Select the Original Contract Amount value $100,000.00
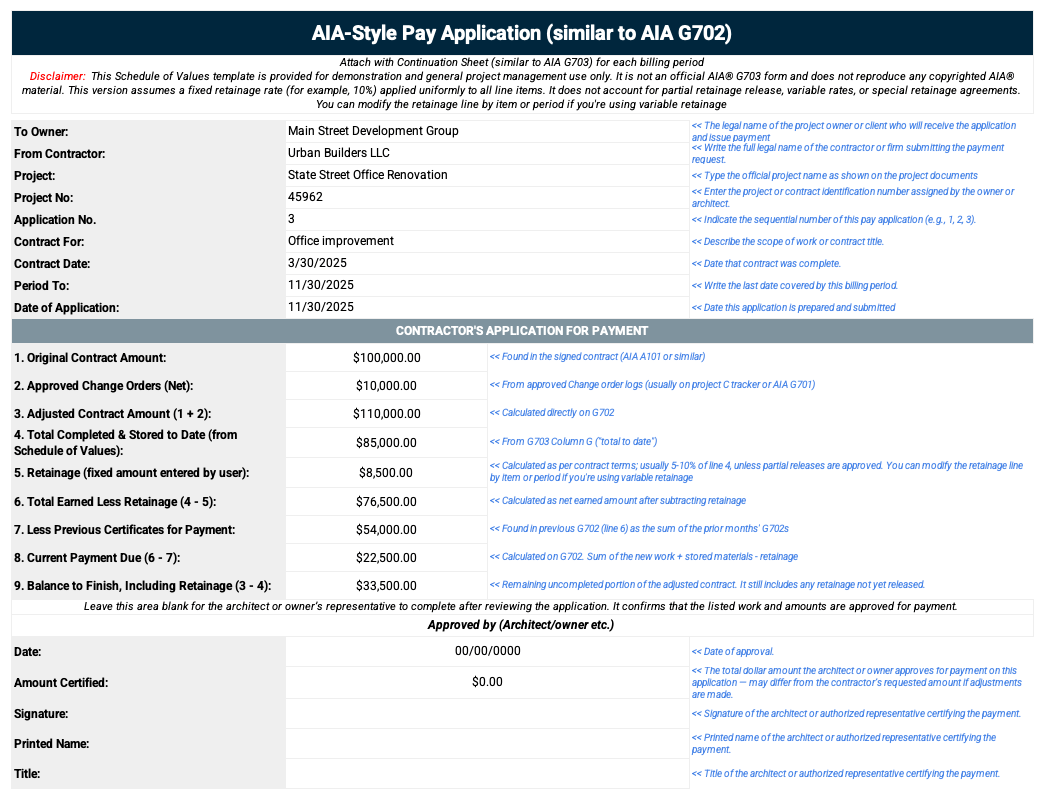 (386, 357)
